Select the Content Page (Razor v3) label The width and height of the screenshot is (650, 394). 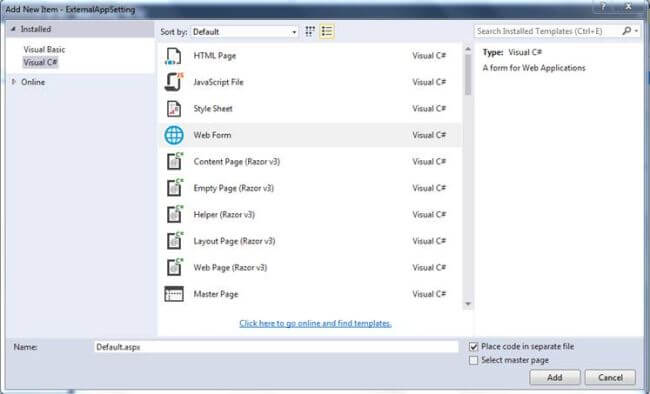[x=237, y=162]
